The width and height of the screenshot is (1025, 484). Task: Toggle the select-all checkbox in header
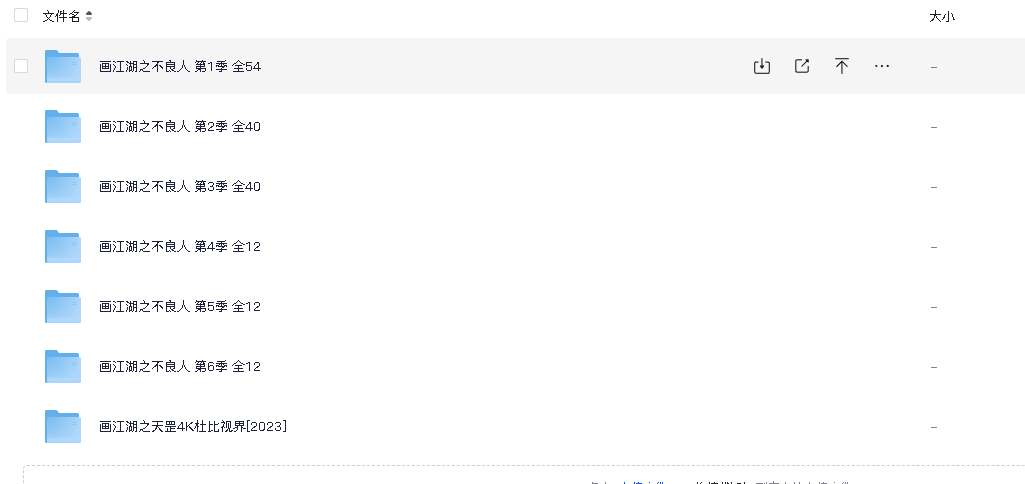[21, 15]
